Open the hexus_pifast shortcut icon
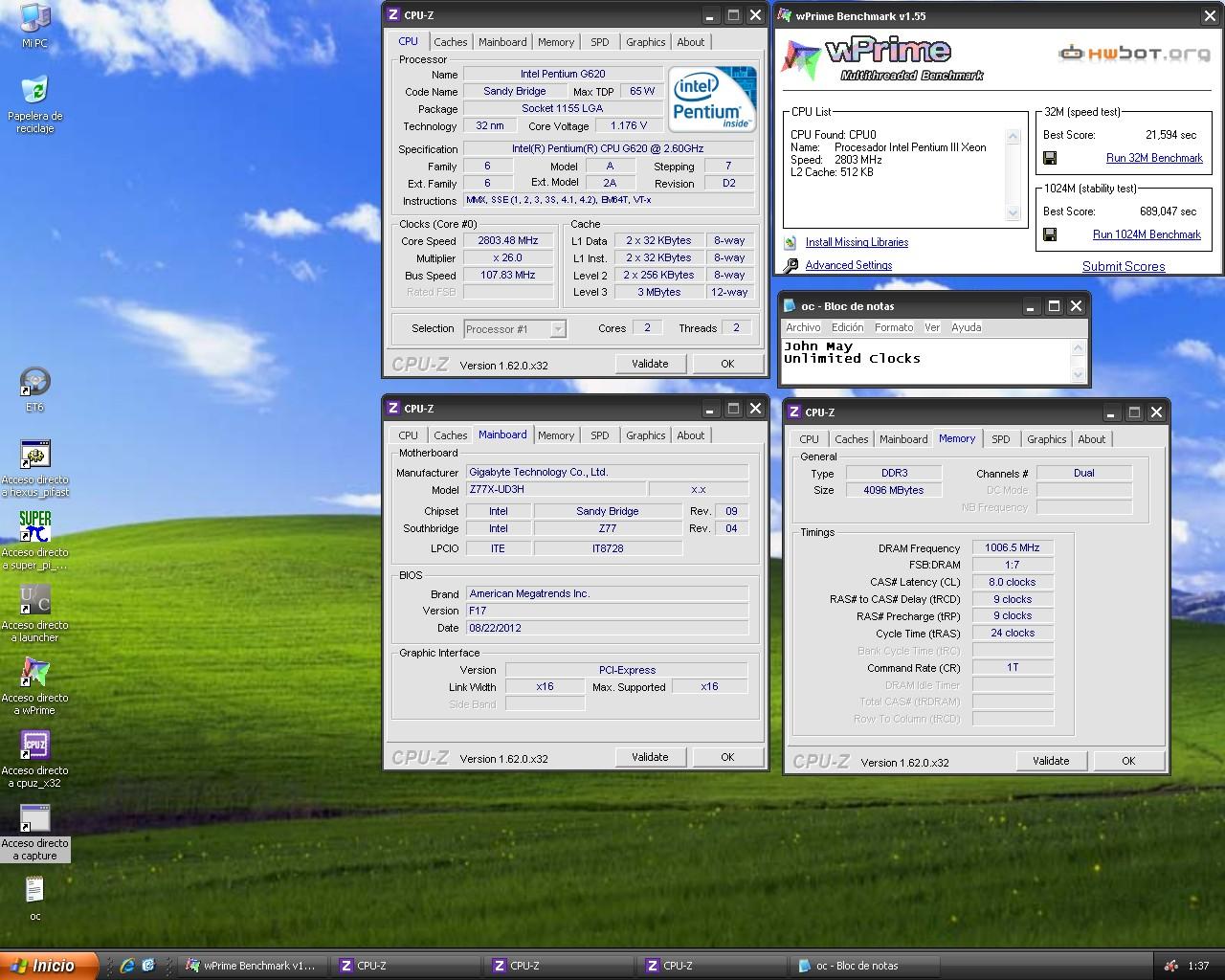This screenshot has height=980, width=1225. [x=34, y=455]
